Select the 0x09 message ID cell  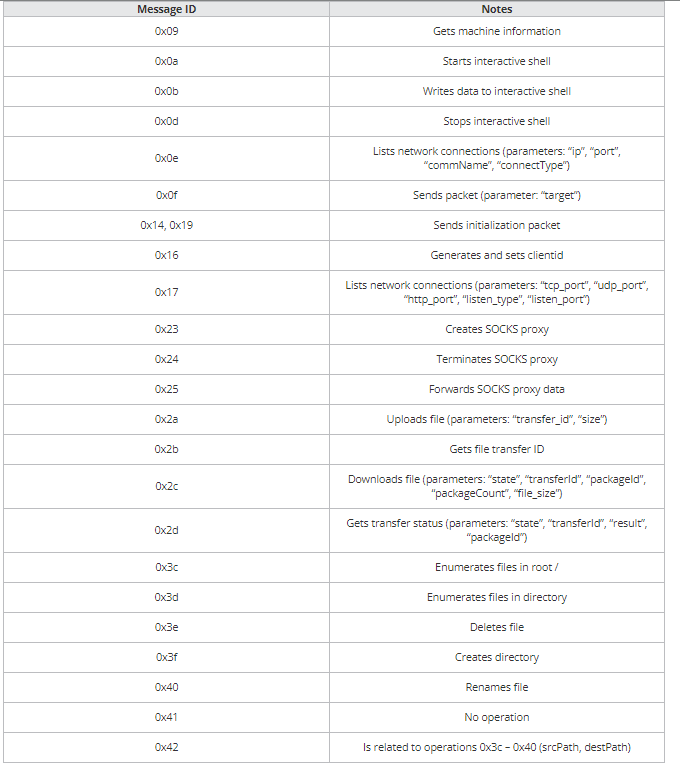[167, 32]
